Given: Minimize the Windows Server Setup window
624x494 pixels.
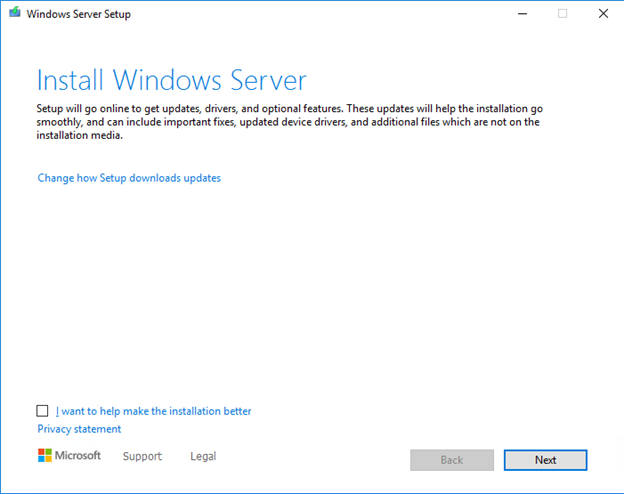Looking at the screenshot, I should pyautogui.click(x=522, y=14).
